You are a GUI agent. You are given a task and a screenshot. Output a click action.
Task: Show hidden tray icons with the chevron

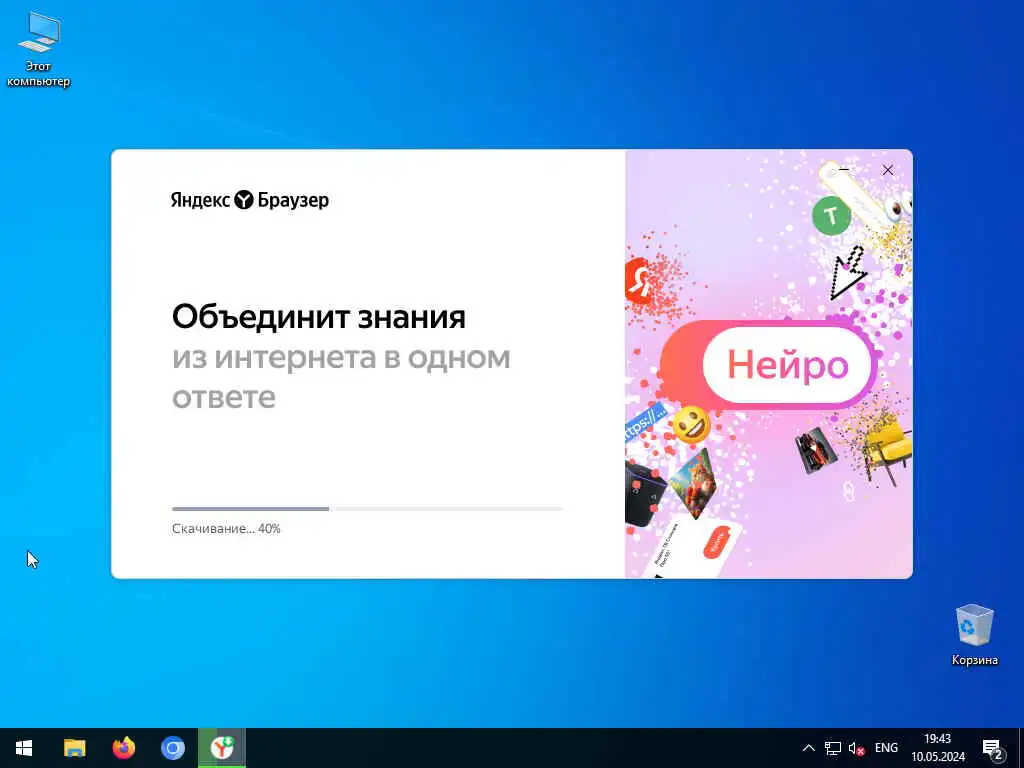pos(808,748)
